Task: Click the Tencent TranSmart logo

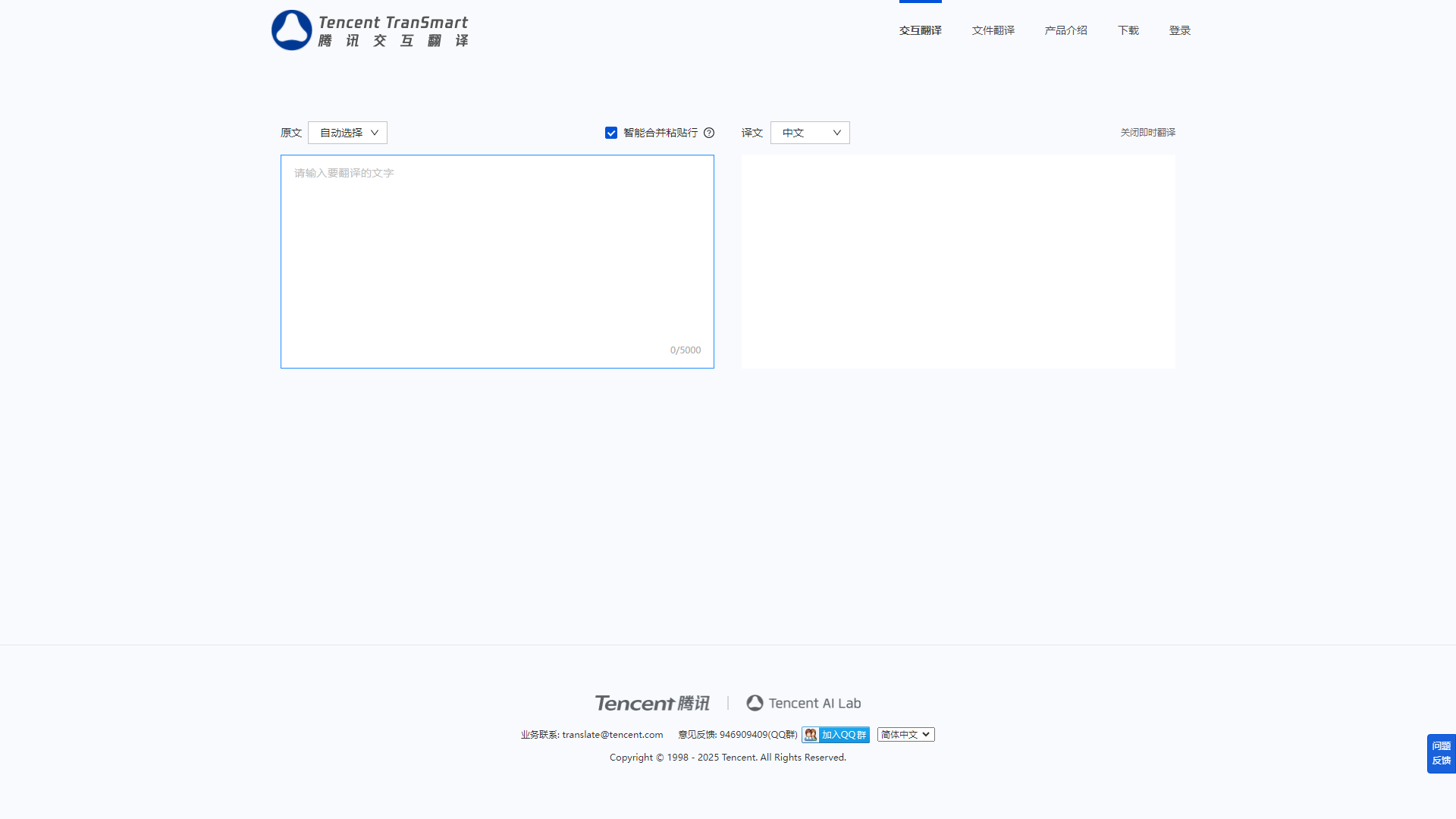Action: pyautogui.click(x=370, y=30)
